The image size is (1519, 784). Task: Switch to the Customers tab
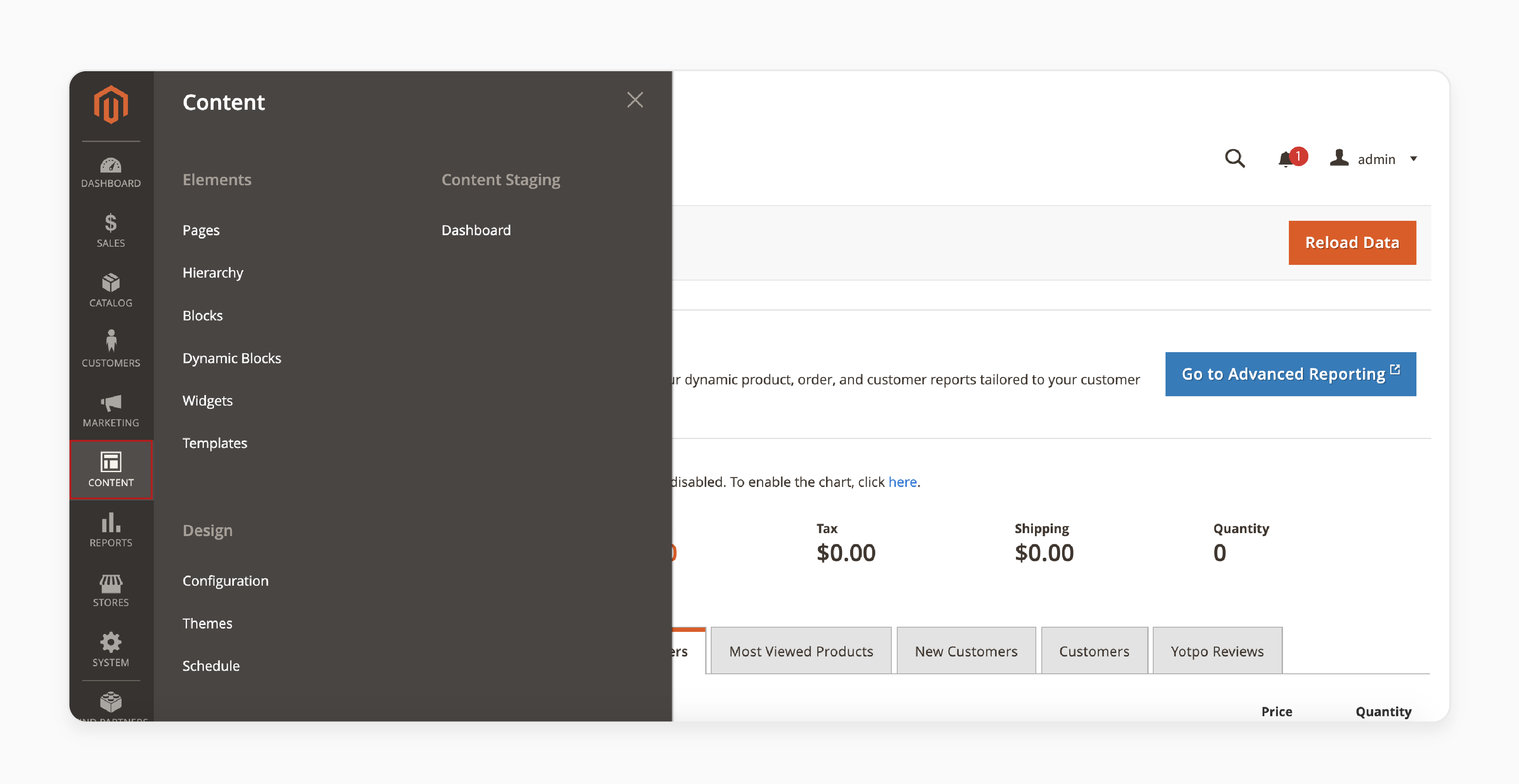(x=1094, y=651)
